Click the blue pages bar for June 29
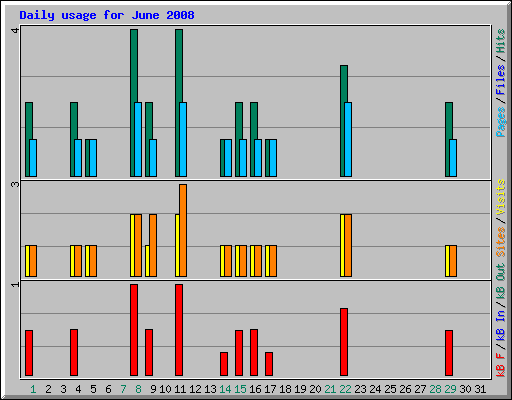This screenshot has height=400, width=512. 453,158
